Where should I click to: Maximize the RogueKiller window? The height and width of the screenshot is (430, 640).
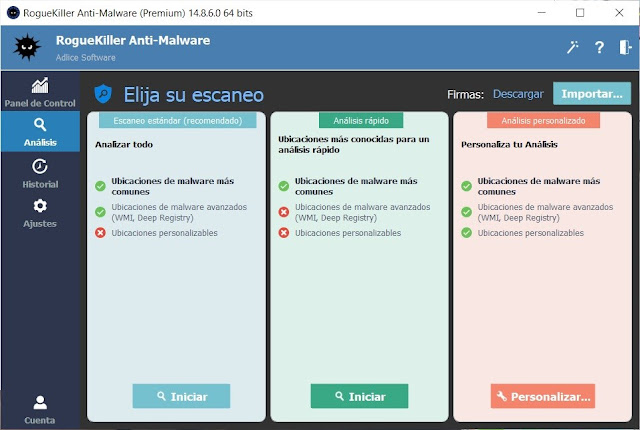pos(580,13)
